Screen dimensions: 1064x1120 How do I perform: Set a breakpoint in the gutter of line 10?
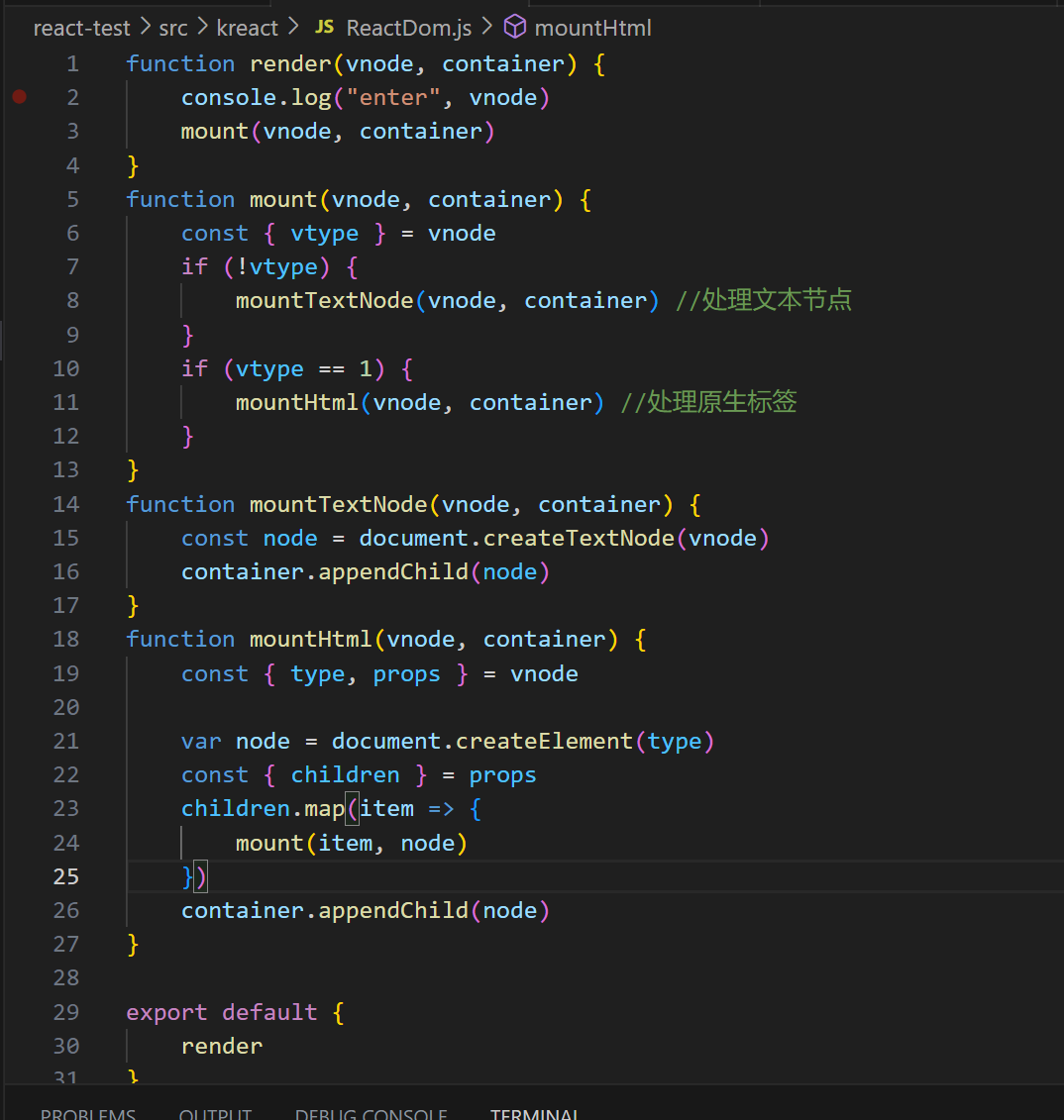[19, 367]
